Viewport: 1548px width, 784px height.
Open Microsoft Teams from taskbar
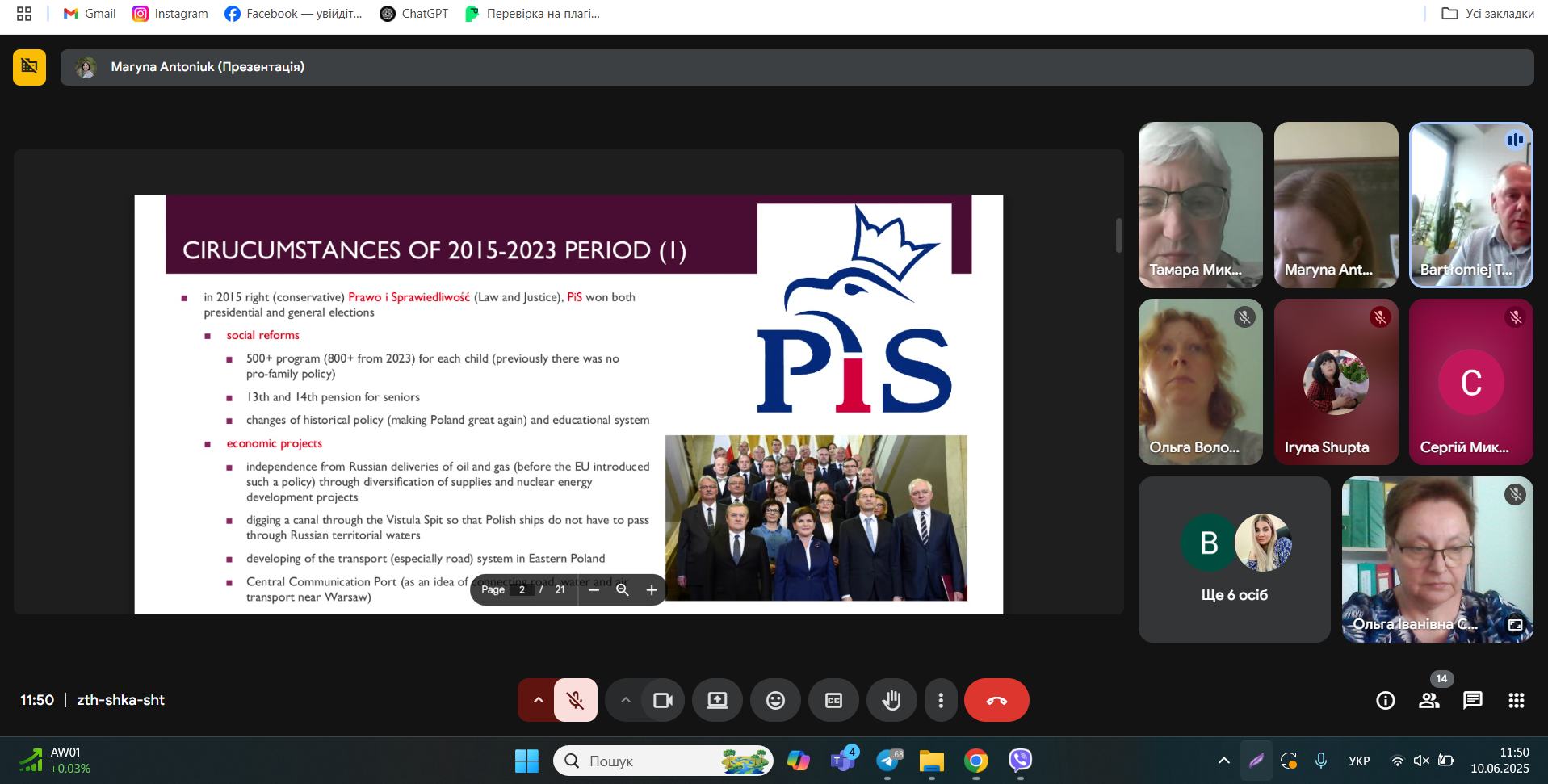843,761
